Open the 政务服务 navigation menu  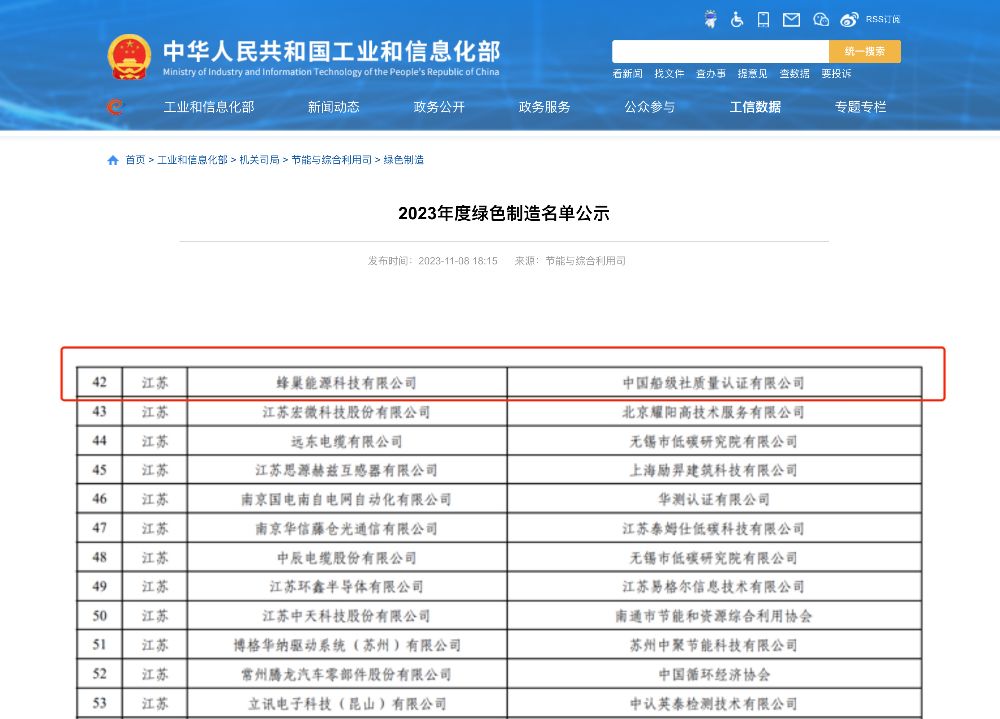click(x=545, y=107)
